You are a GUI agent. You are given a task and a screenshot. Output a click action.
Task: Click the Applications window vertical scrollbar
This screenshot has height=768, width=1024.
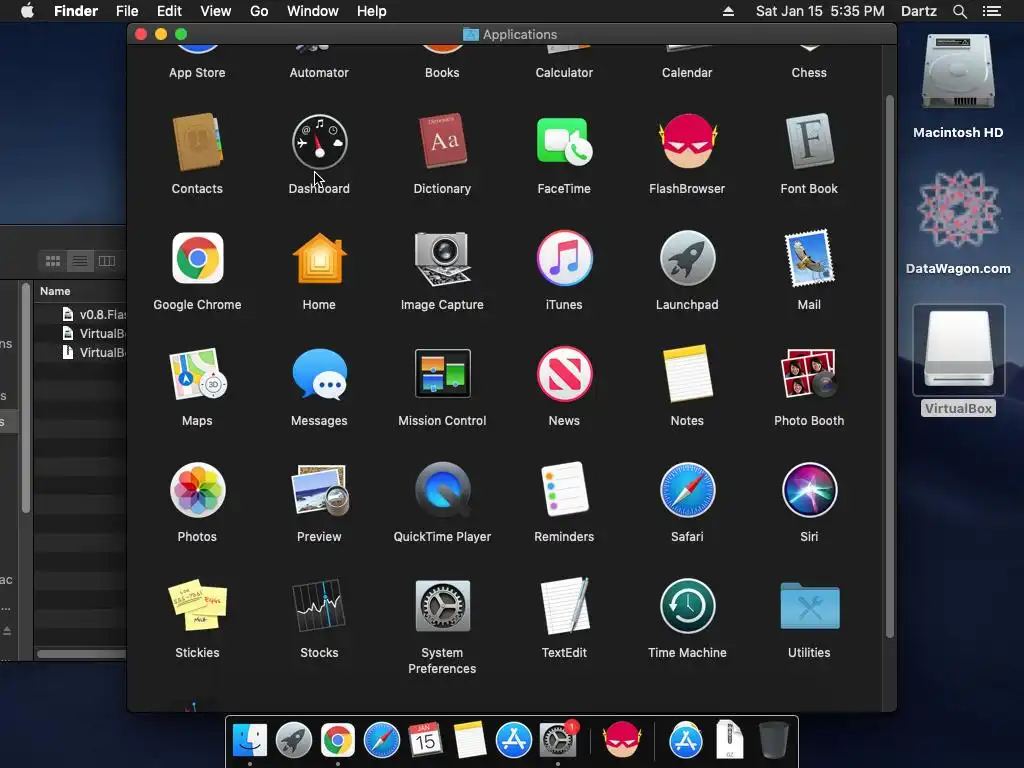click(889, 366)
